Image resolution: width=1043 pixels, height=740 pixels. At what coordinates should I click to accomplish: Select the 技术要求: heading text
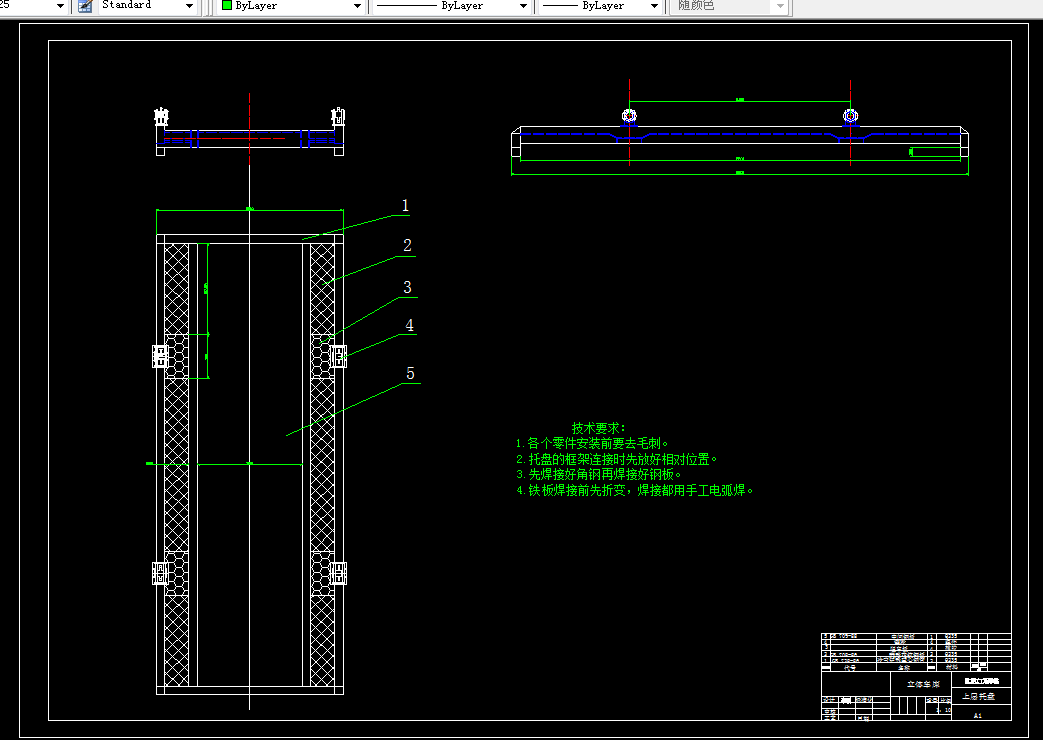(x=598, y=428)
